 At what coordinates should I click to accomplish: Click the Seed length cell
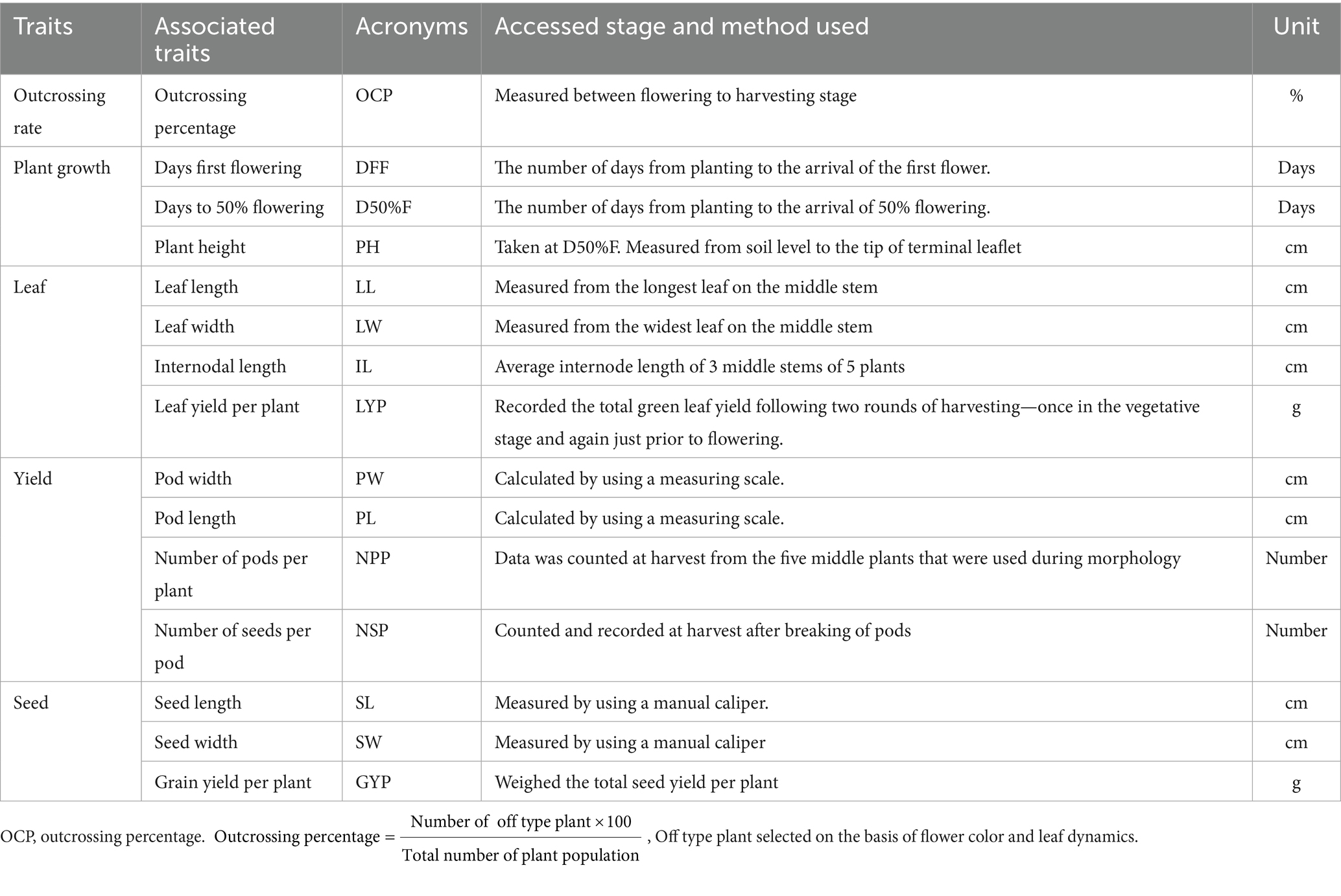198,703
